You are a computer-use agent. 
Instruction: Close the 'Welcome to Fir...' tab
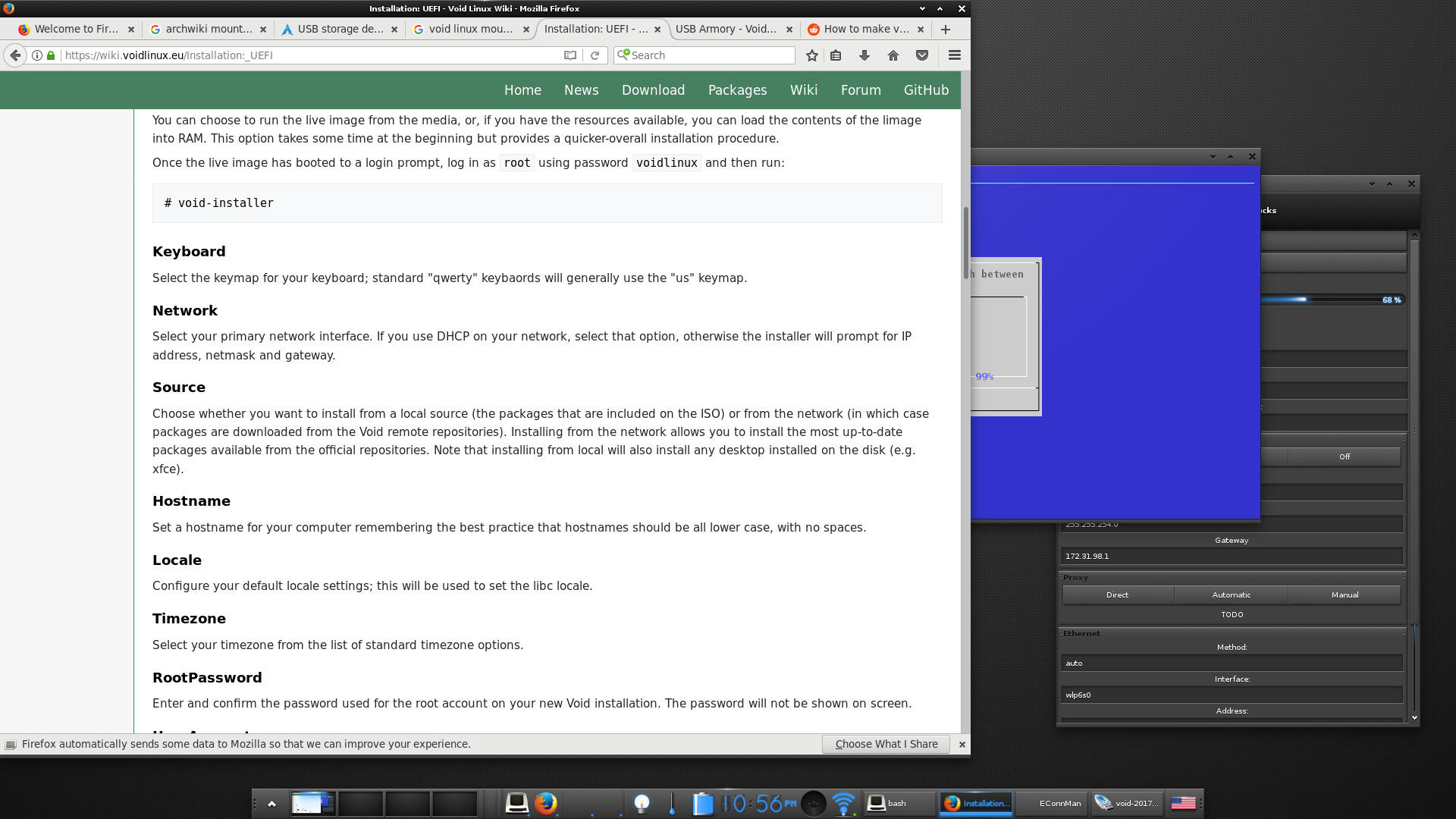[131, 30]
